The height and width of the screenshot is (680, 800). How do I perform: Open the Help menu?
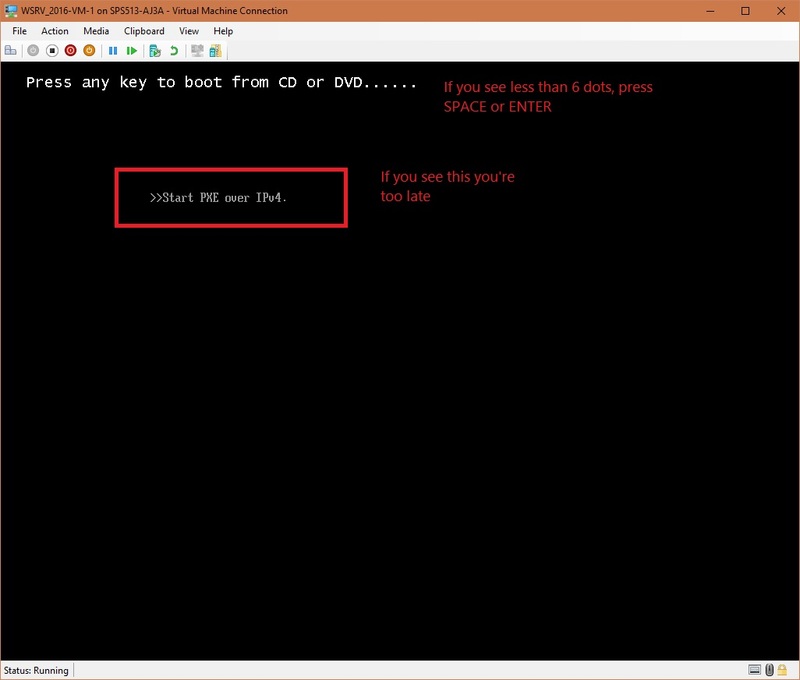click(x=222, y=31)
